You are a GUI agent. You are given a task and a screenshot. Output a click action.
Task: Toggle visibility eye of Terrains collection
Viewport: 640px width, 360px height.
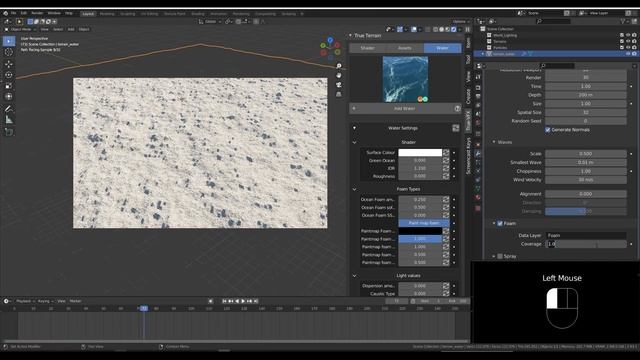(x=628, y=42)
